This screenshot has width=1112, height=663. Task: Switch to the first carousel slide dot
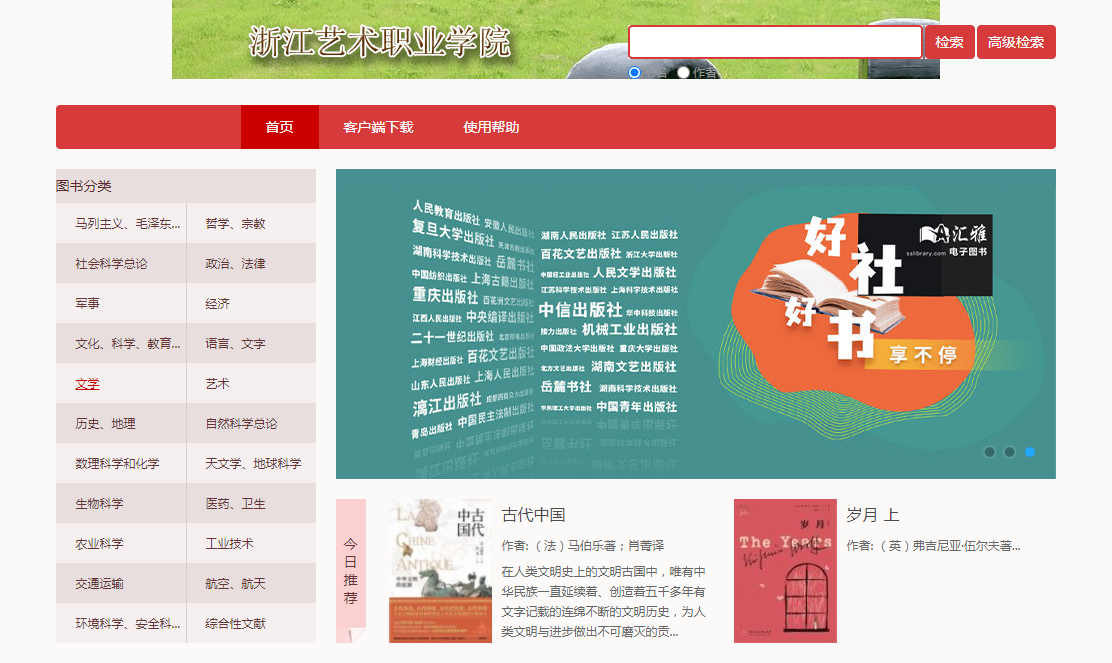989,452
